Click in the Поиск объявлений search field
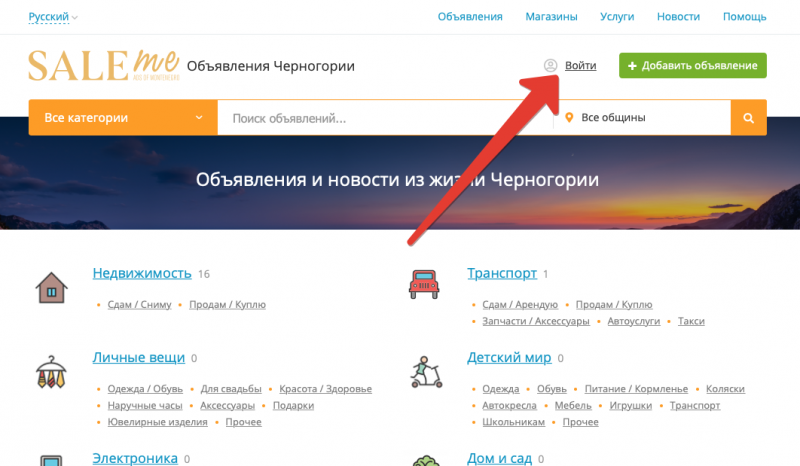This screenshot has width=800, height=466. tap(385, 118)
